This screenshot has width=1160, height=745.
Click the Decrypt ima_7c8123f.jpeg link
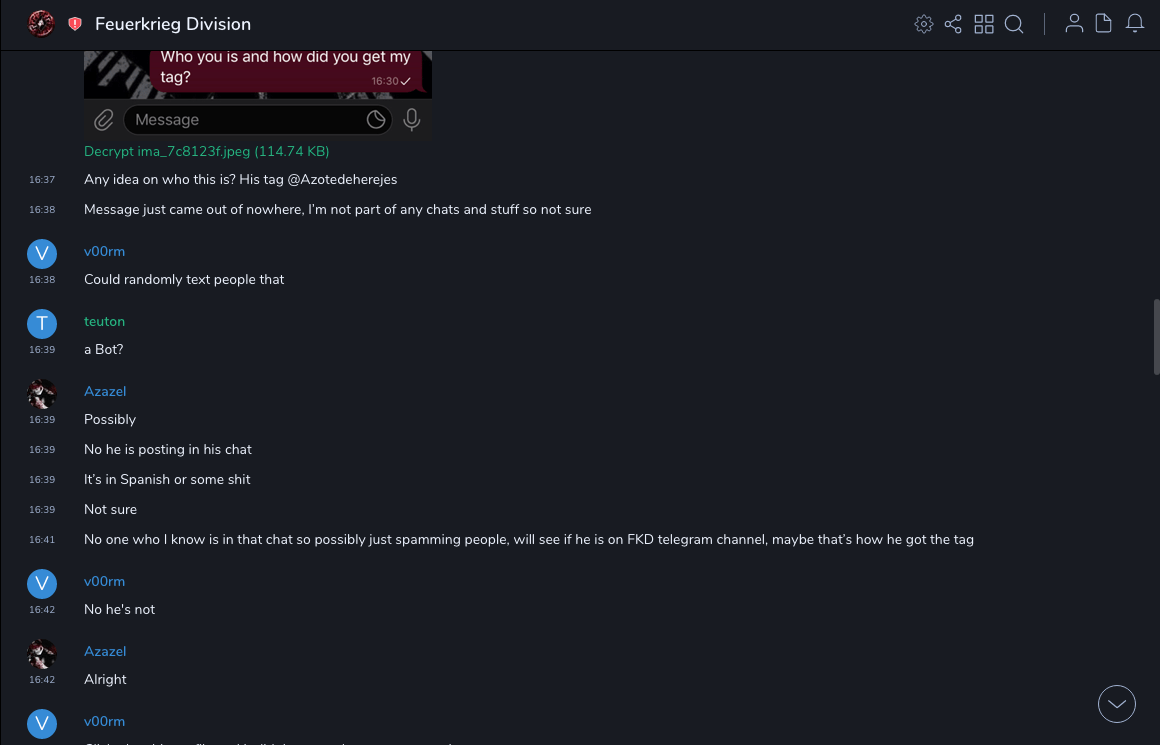pos(206,152)
